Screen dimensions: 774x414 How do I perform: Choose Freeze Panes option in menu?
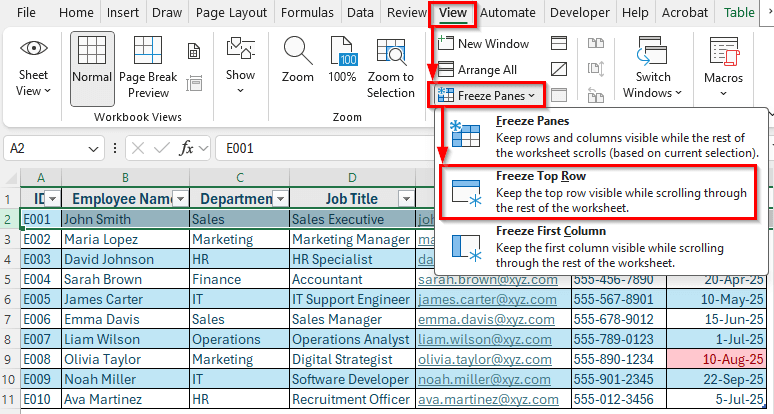pyautogui.click(x=601, y=137)
